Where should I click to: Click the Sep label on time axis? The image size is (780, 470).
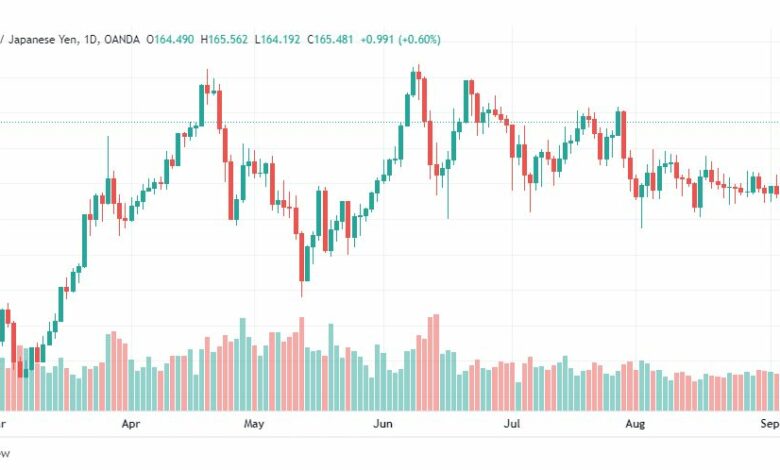click(x=770, y=424)
